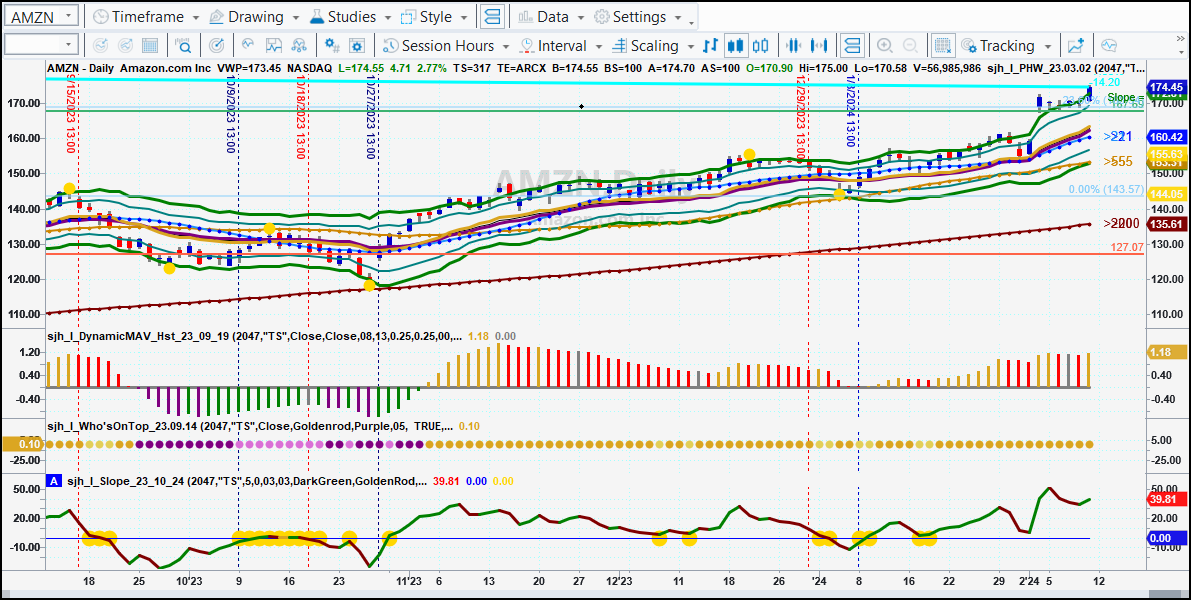Click the 12/29/2023 13:00 vertical line marker
Image resolution: width=1191 pixels, height=600 pixels.
(800, 116)
